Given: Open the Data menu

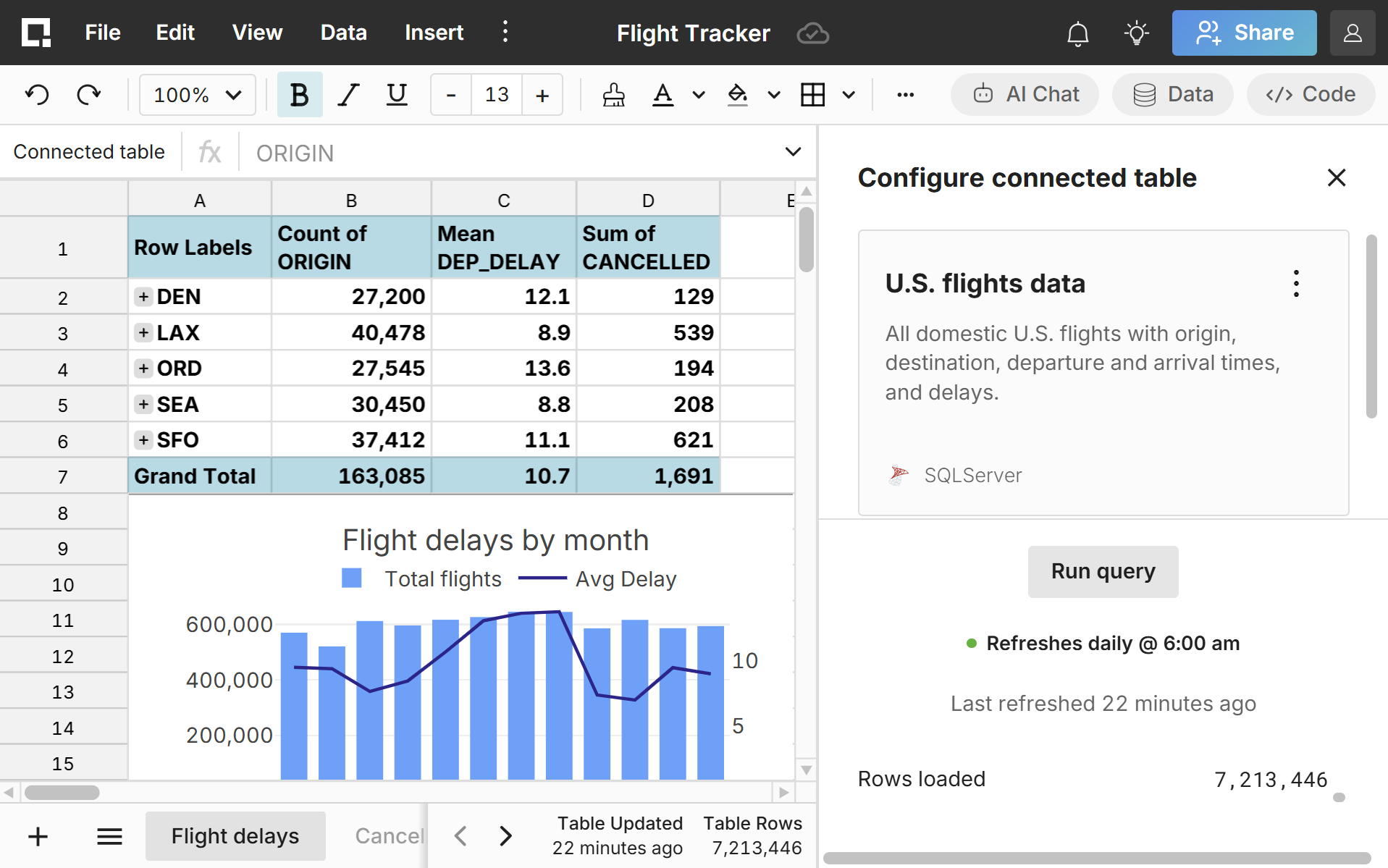Looking at the screenshot, I should (x=343, y=33).
